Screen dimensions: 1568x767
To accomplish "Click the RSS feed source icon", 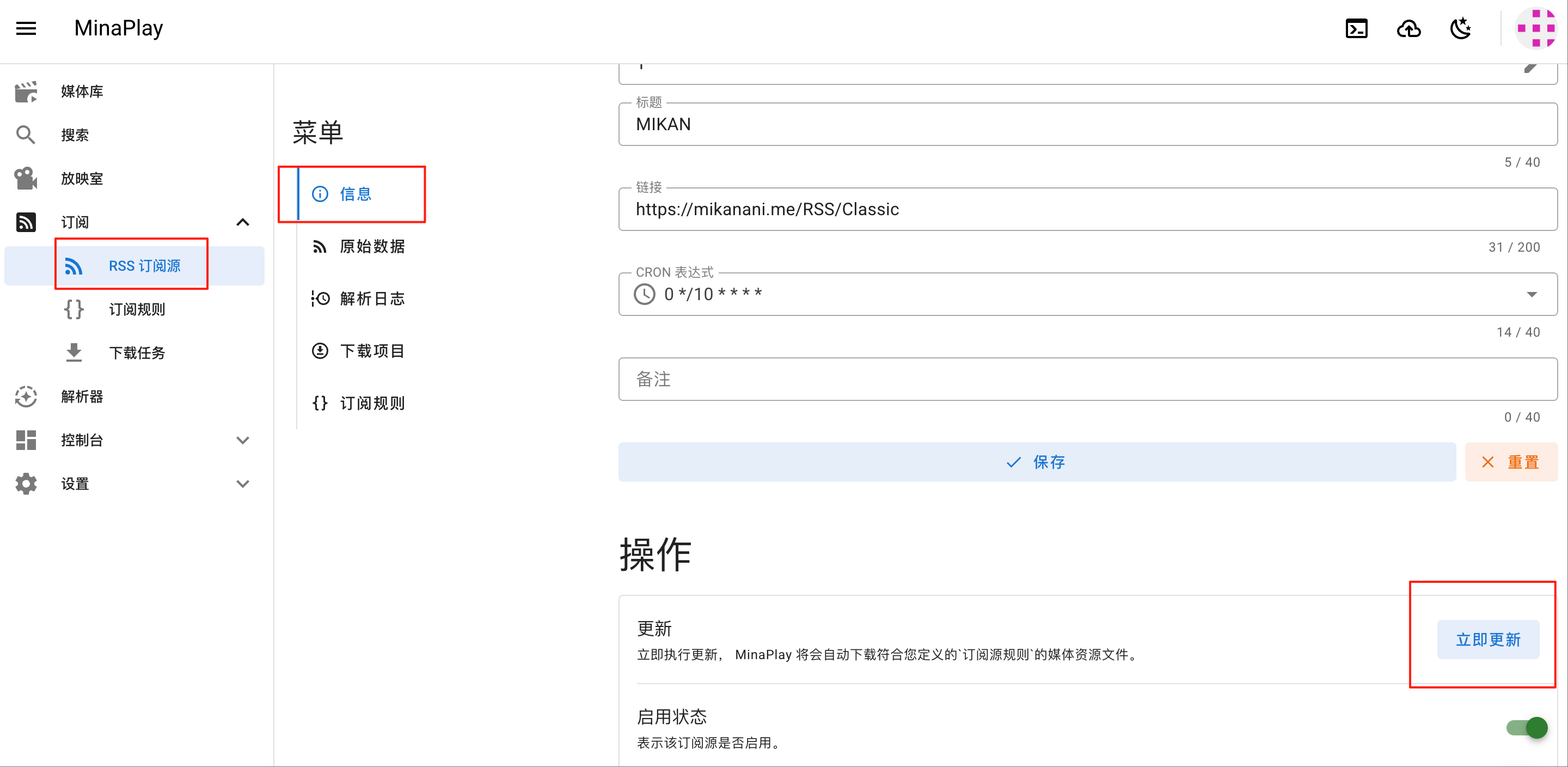I will pos(73,266).
